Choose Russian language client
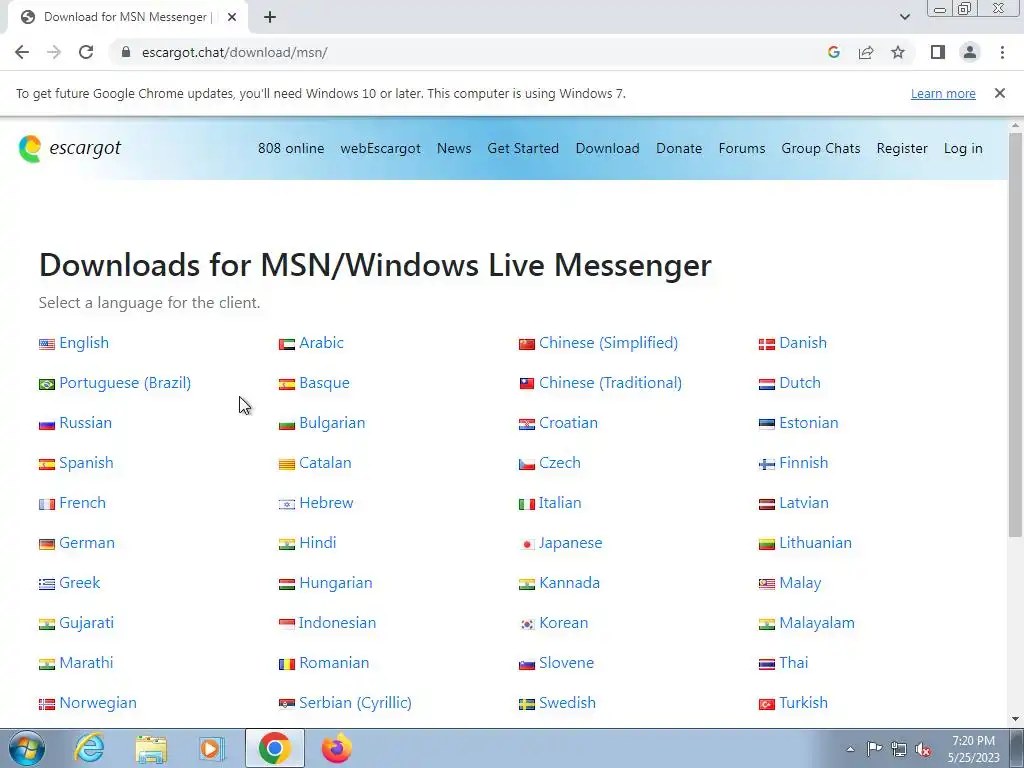The width and height of the screenshot is (1024, 768). tap(86, 423)
